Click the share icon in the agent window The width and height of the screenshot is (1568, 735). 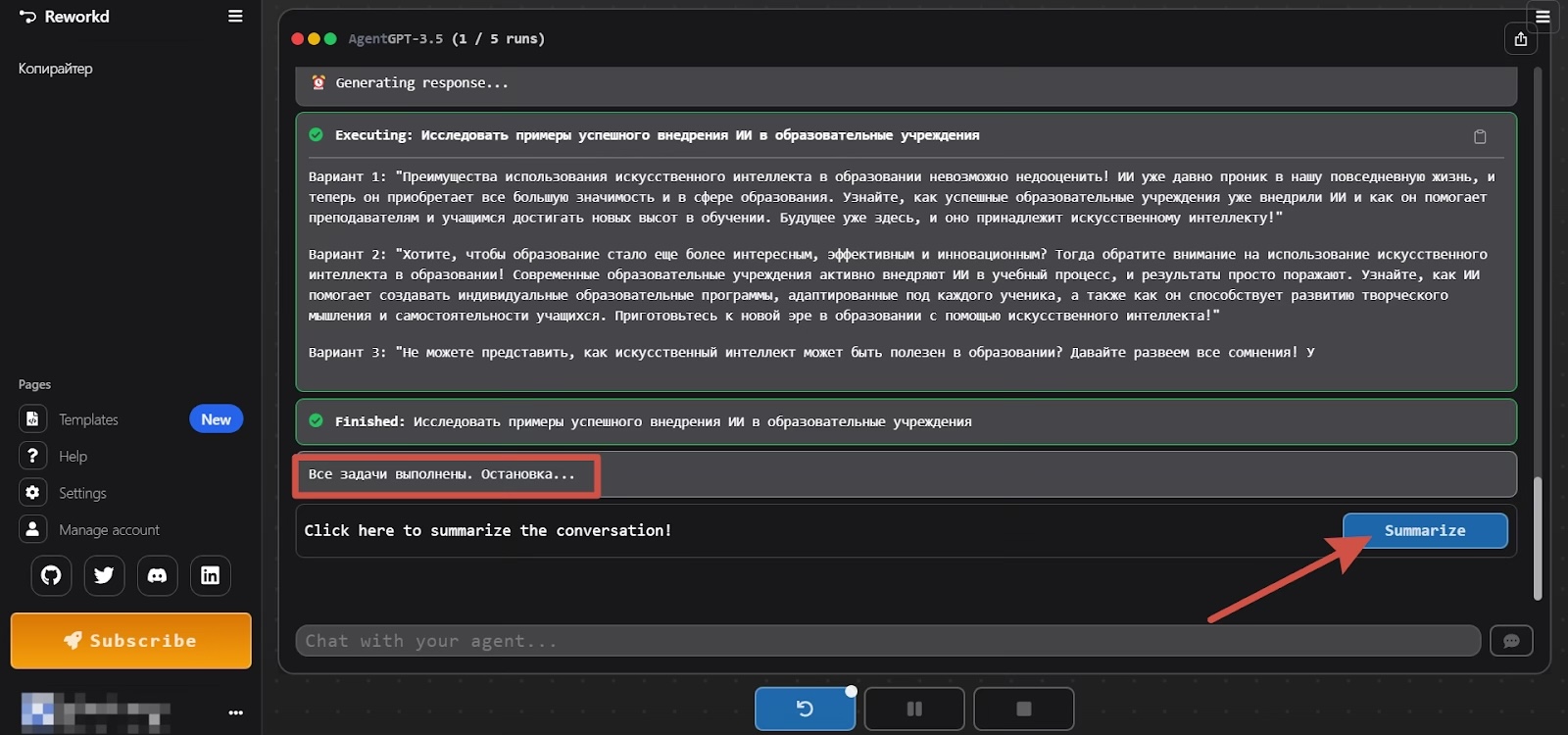pyautogui.click(x=1521, y=39)
